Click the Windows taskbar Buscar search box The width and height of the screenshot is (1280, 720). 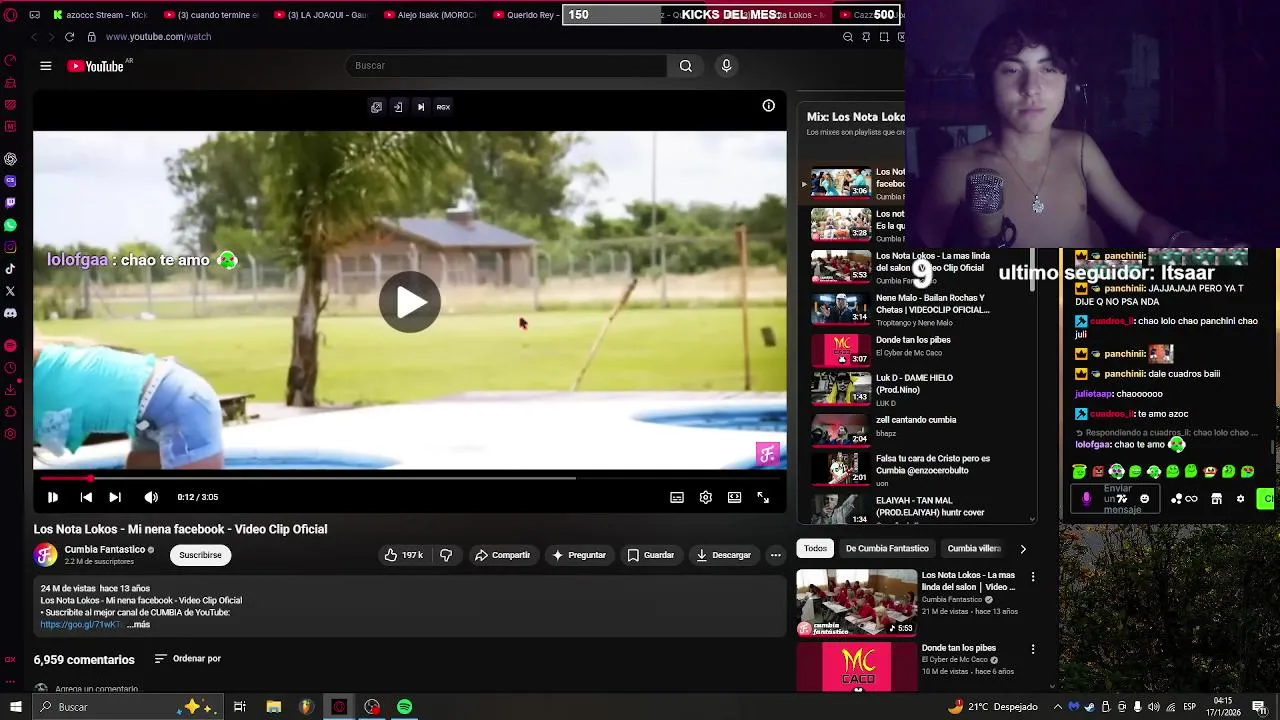[x=128, y=707]
